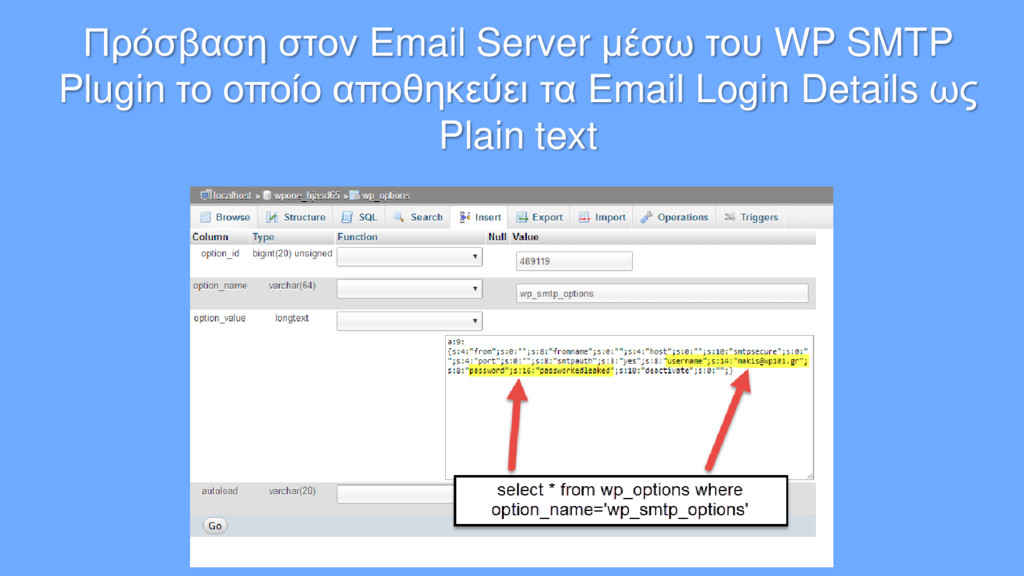
Task: Click the option_name field wp_smtp_options
Action: tap(662, 293)
